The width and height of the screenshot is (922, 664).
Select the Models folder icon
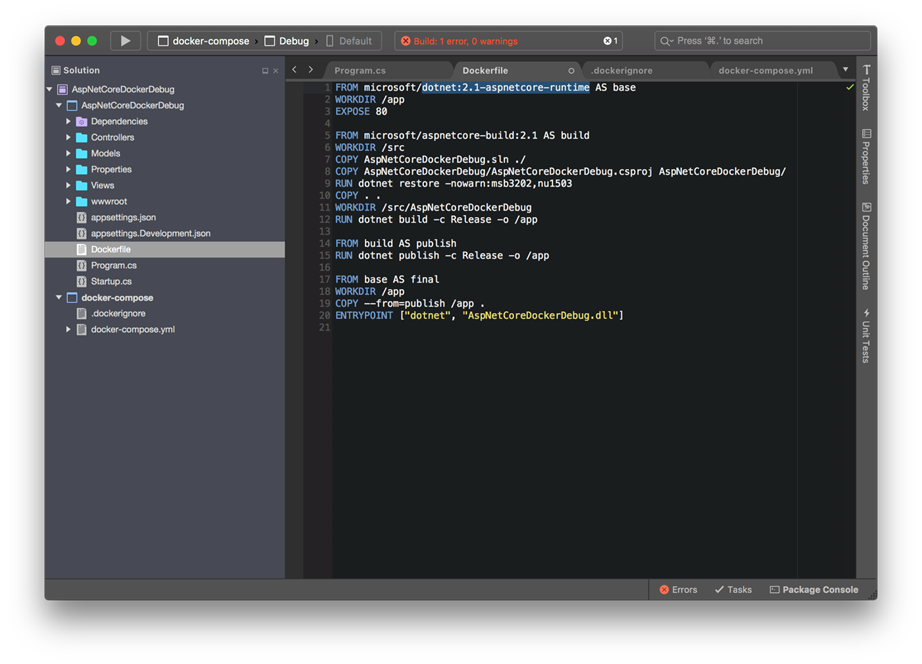pos(82,154)
